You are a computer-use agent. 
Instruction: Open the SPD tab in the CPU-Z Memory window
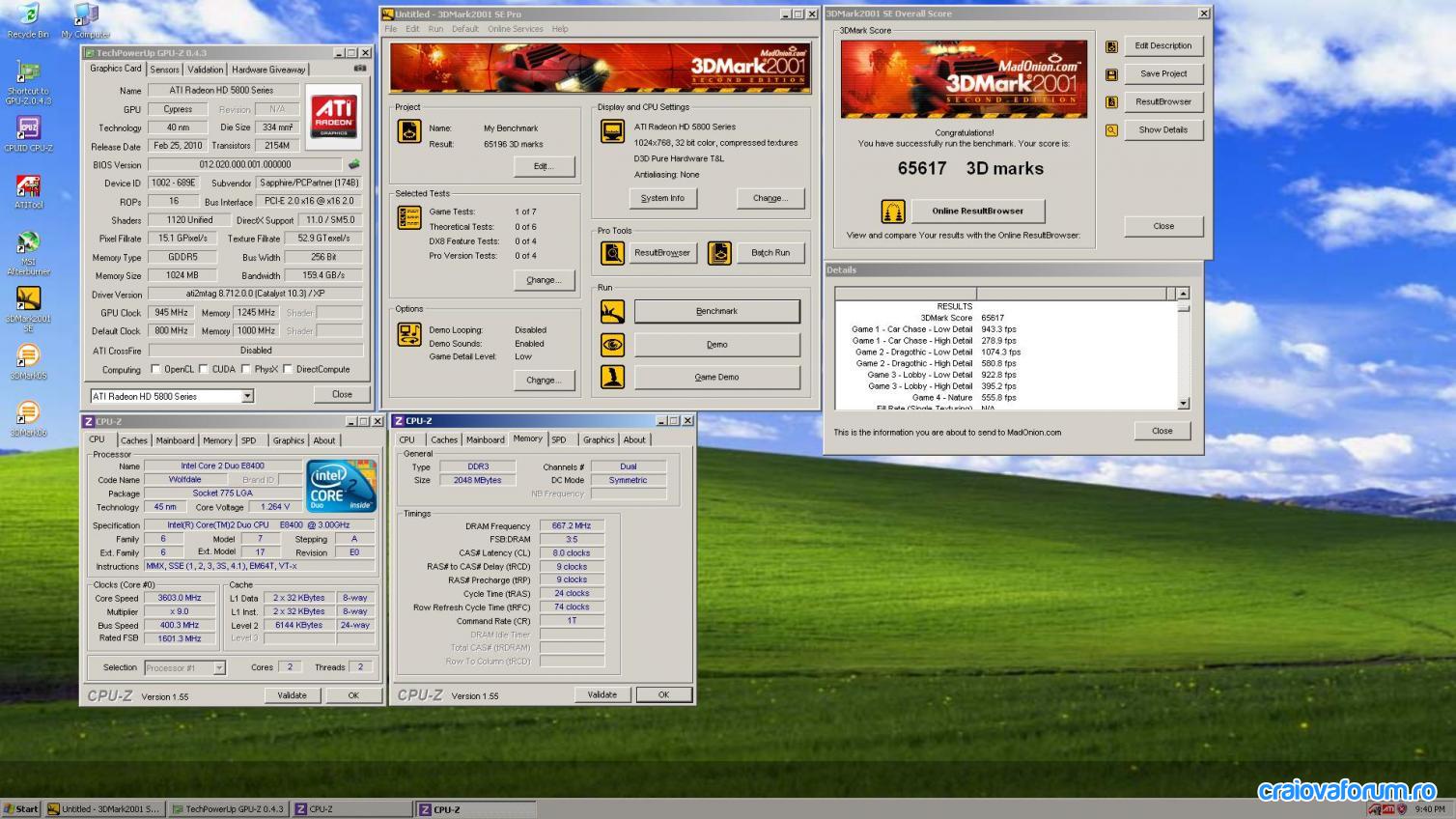point(559,439)
